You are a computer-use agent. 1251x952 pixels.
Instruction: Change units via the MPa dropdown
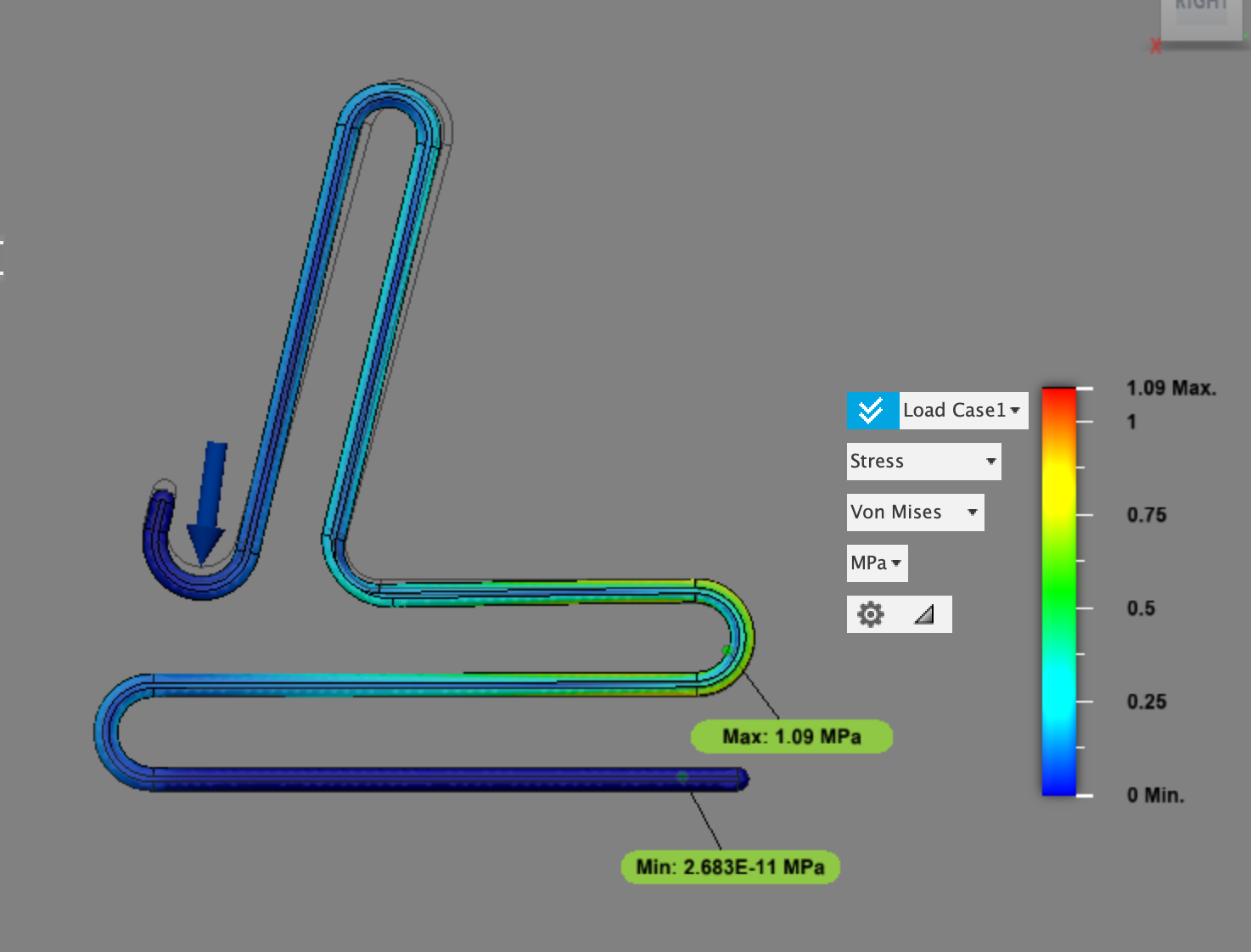pos(878,563)
